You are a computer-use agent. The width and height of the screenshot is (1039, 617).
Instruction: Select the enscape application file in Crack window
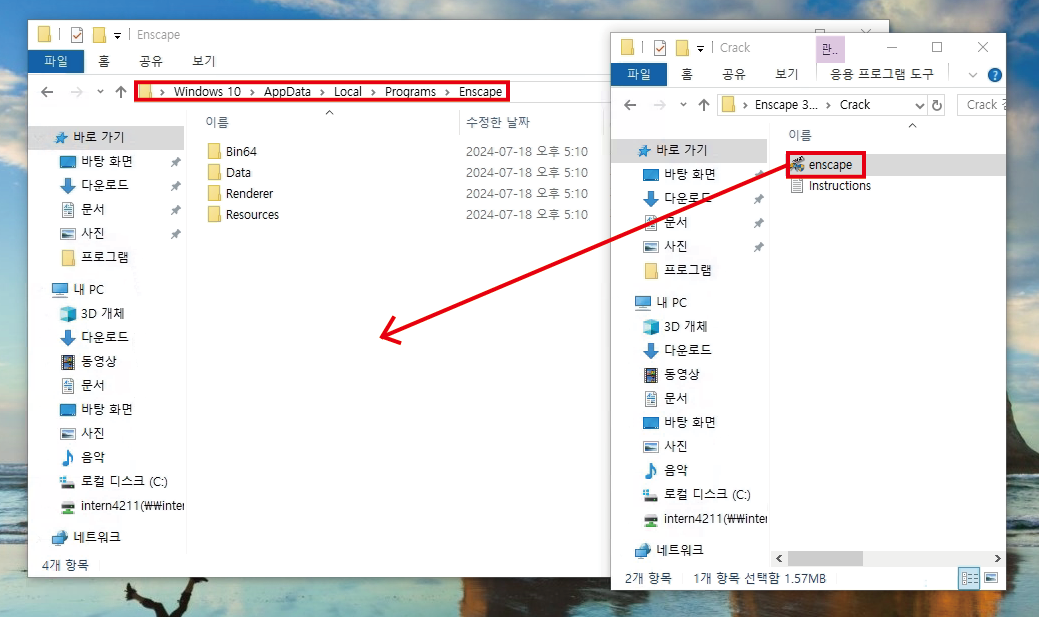822,164
